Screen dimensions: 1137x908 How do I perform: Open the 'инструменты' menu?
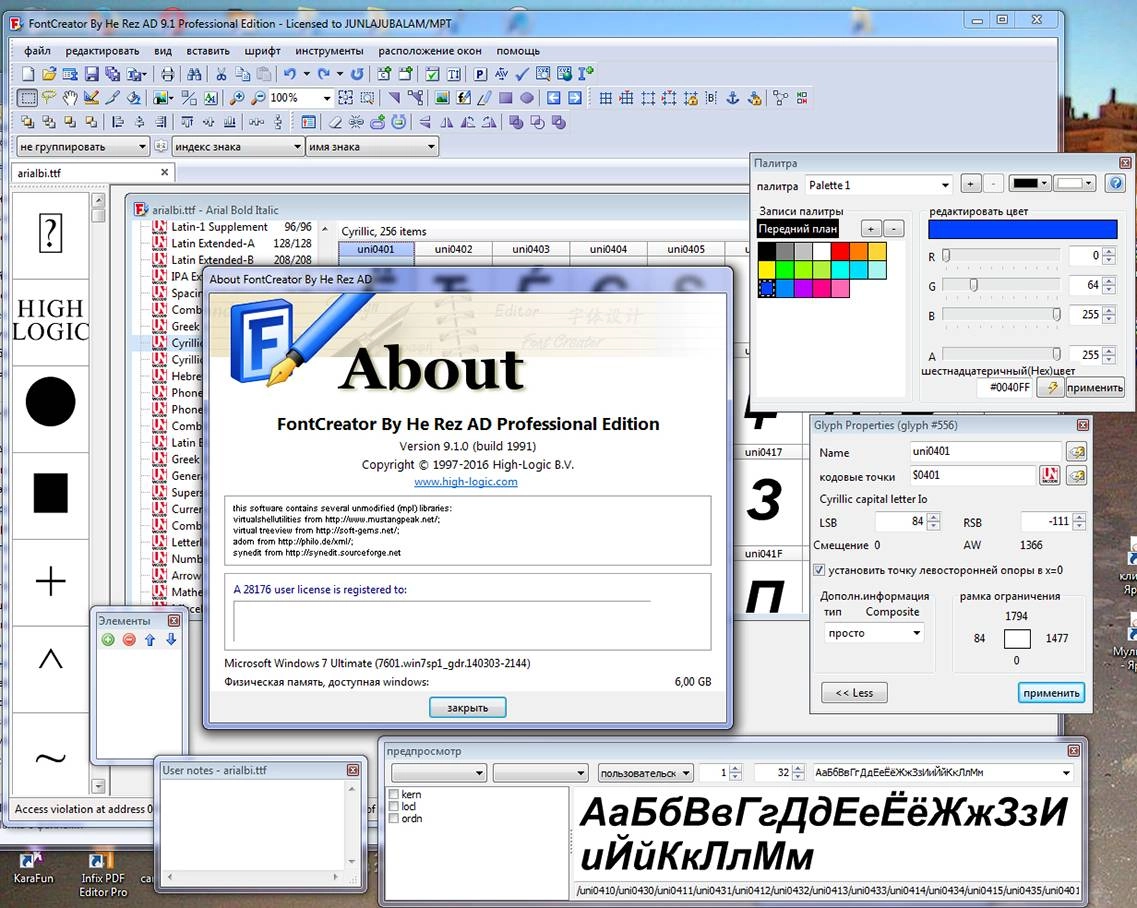329,51
